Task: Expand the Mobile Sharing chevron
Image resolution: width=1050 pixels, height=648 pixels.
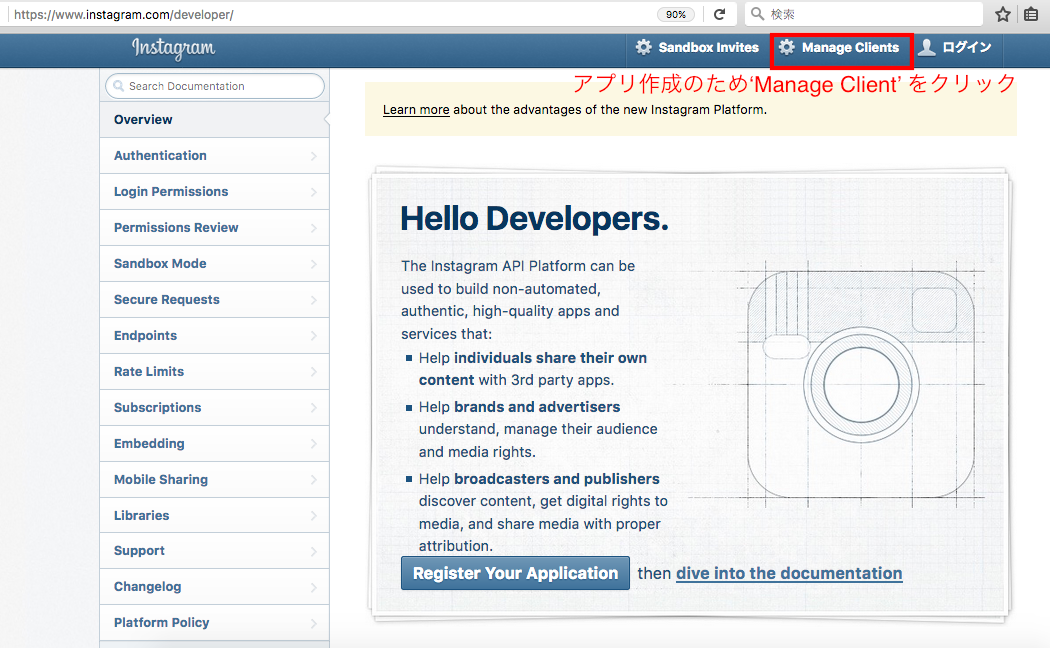Action: pyautogui.click(x=313, y=480)
